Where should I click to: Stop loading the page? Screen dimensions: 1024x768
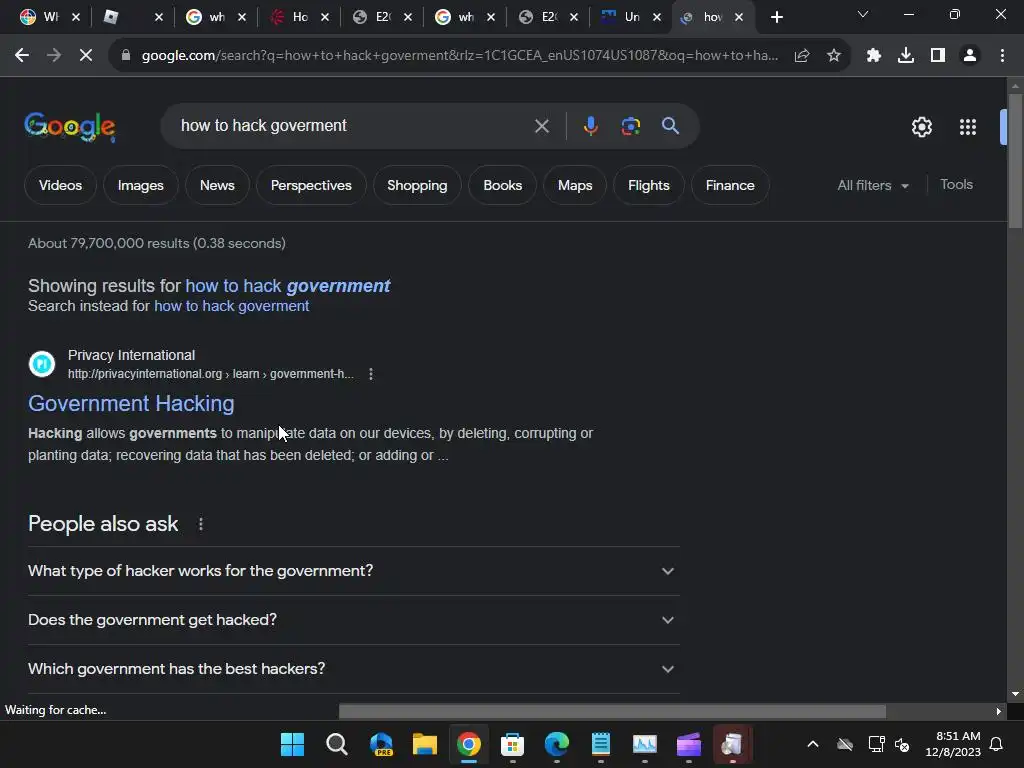point(86,56)
